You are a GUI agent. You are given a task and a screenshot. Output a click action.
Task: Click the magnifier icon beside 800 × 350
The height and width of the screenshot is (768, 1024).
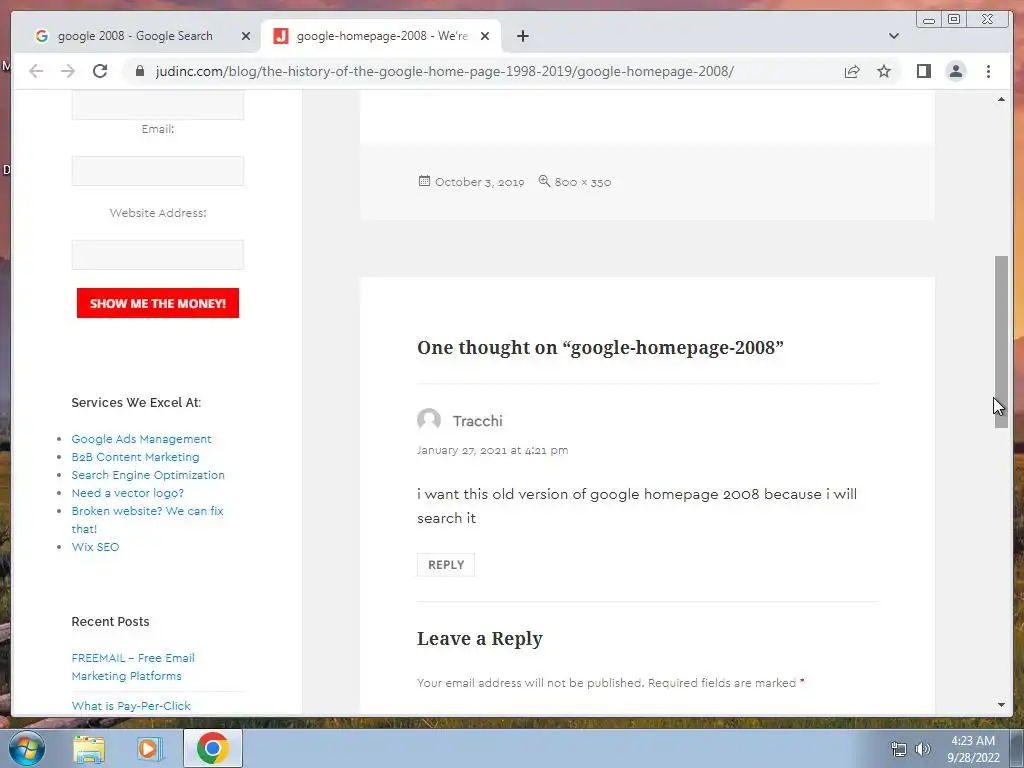point(544,181)
